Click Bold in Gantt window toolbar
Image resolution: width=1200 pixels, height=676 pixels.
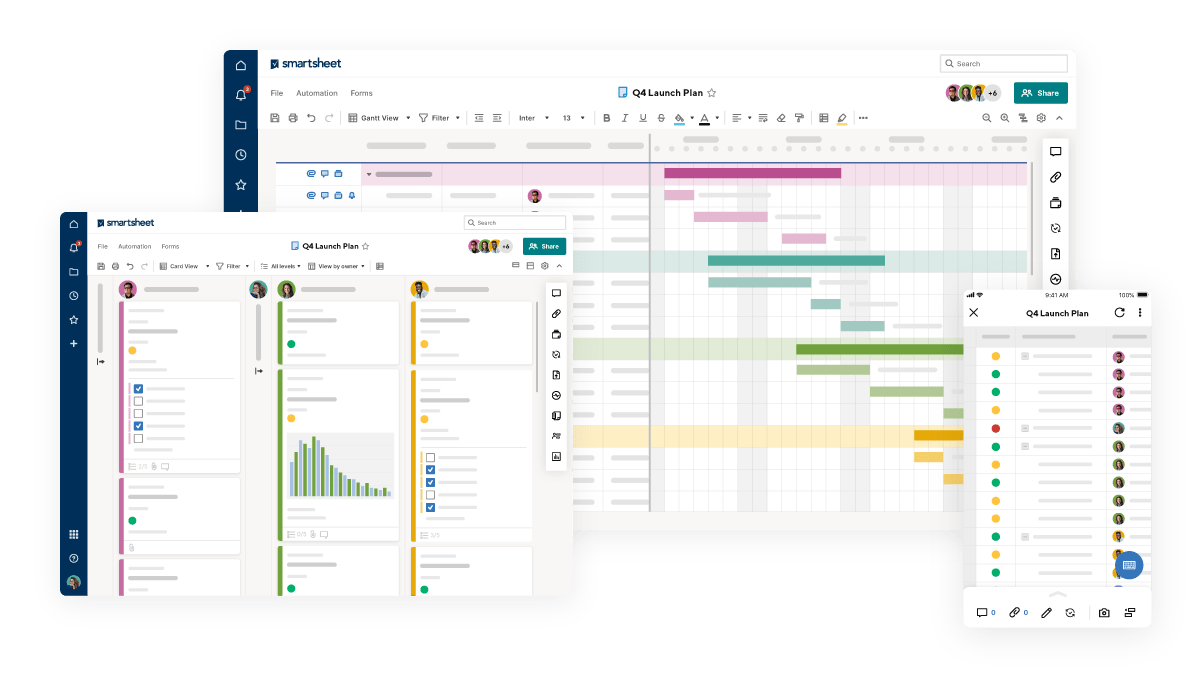[606, 118]
